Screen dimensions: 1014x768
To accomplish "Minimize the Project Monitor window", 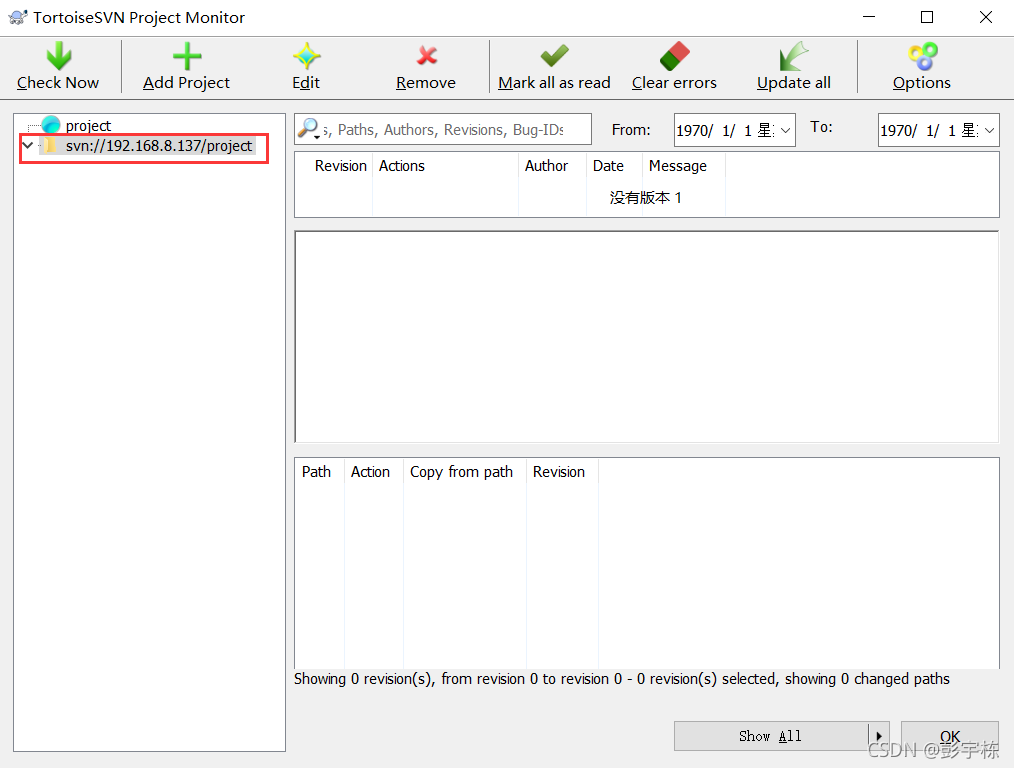I will coord(868,17).
